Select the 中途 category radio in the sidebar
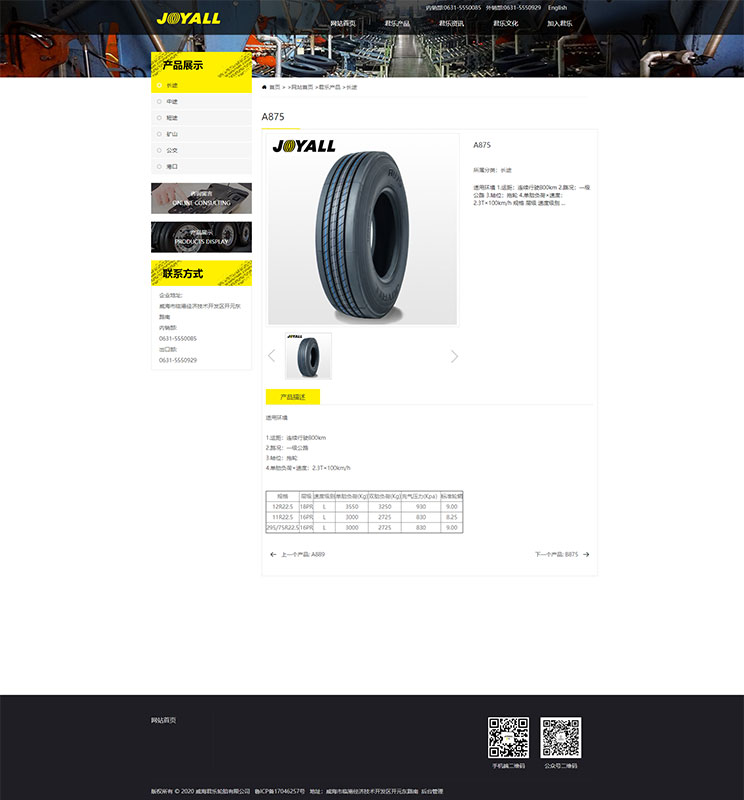This screenshot has height=800, width=744. click(x=159, y=102)
